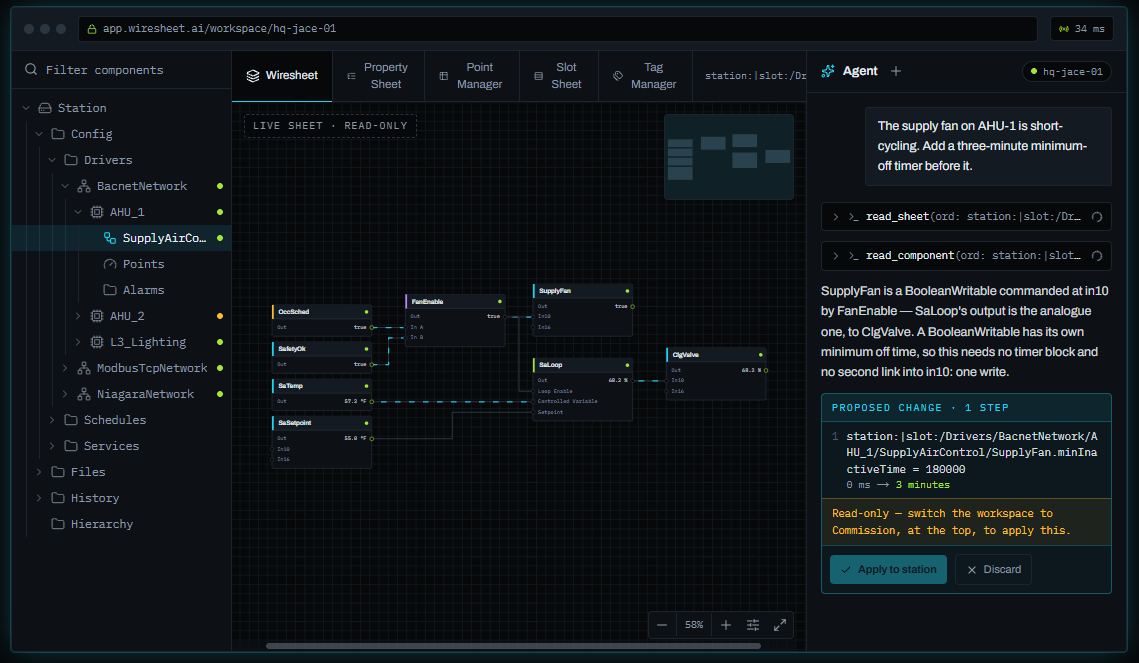Collapse the BacnetNetwork node
Screen dimensions: 1139x663
65,186
